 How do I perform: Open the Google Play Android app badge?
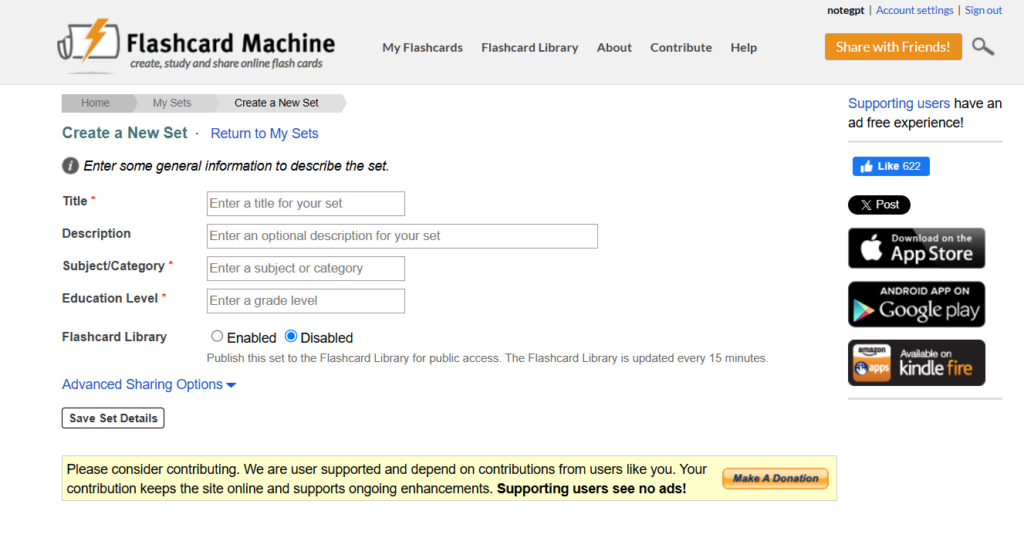(x=916, y=304)
